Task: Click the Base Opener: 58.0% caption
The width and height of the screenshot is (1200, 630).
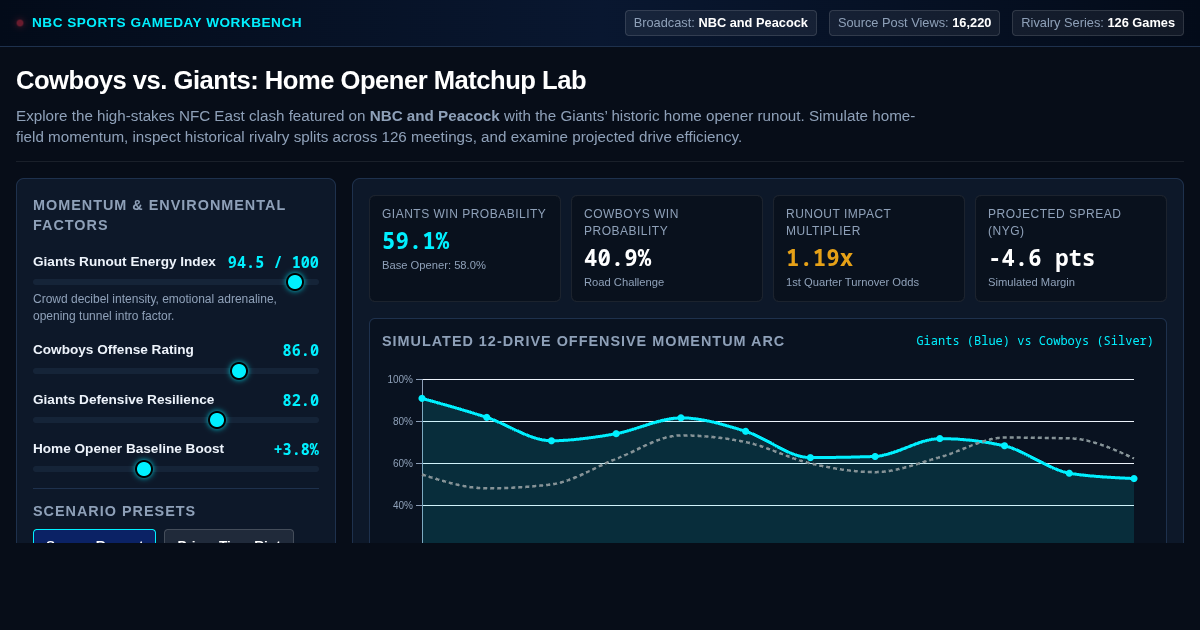Action: pos(434,265)
